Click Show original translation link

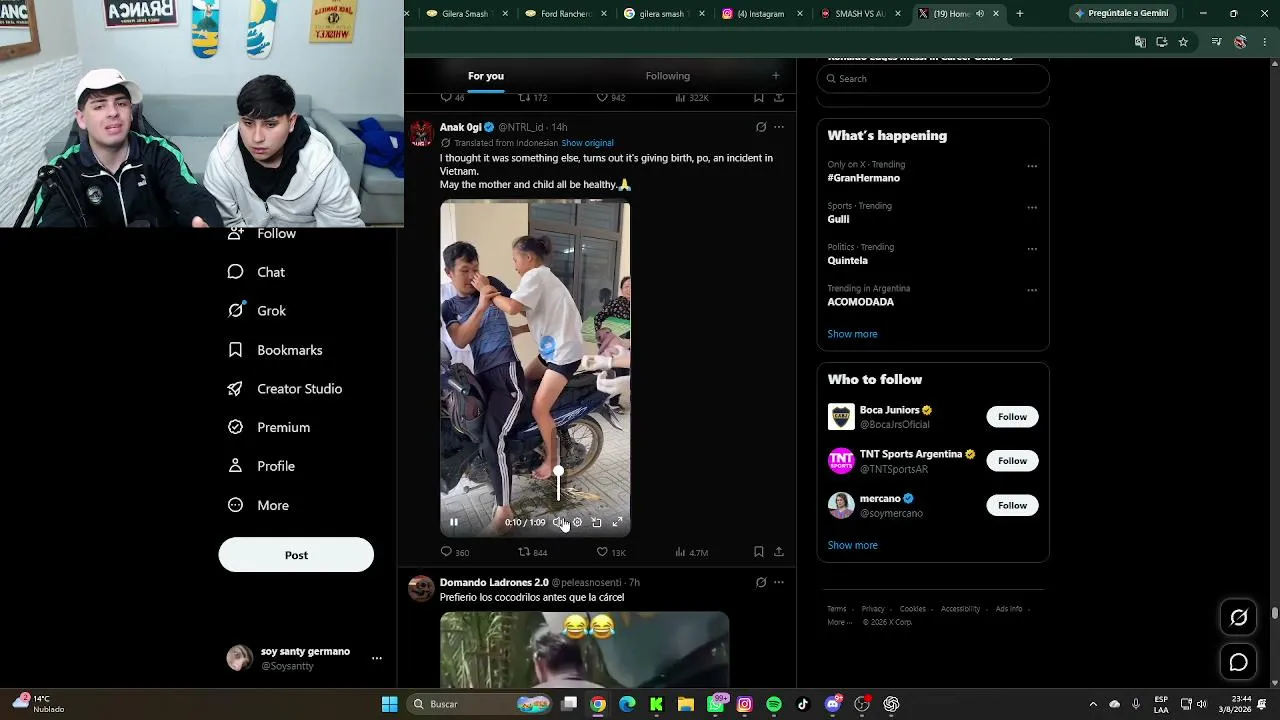(587, 143)
